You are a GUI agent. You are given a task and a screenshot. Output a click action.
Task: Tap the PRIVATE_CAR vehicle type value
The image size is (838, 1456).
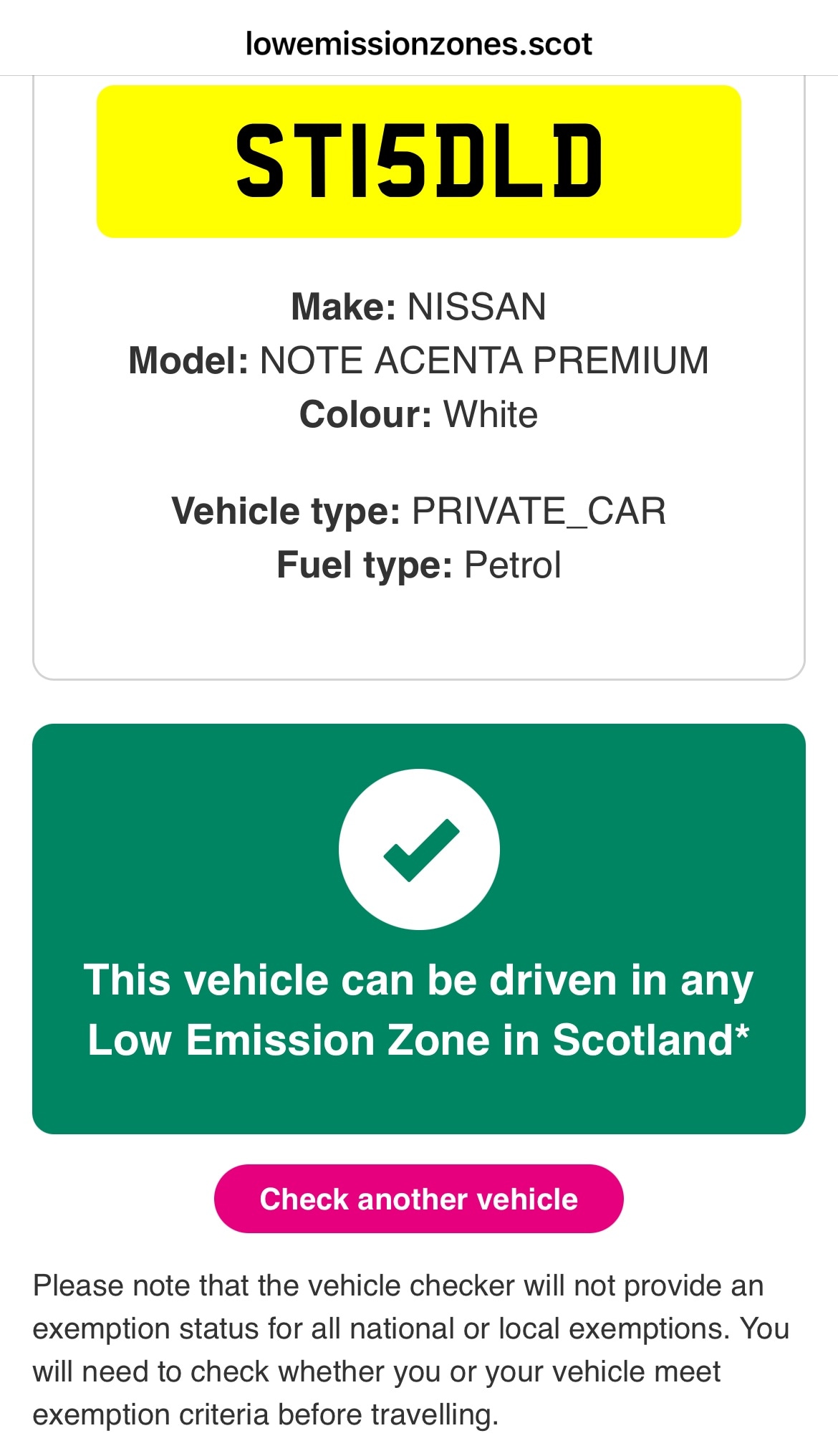coord(539,512)
